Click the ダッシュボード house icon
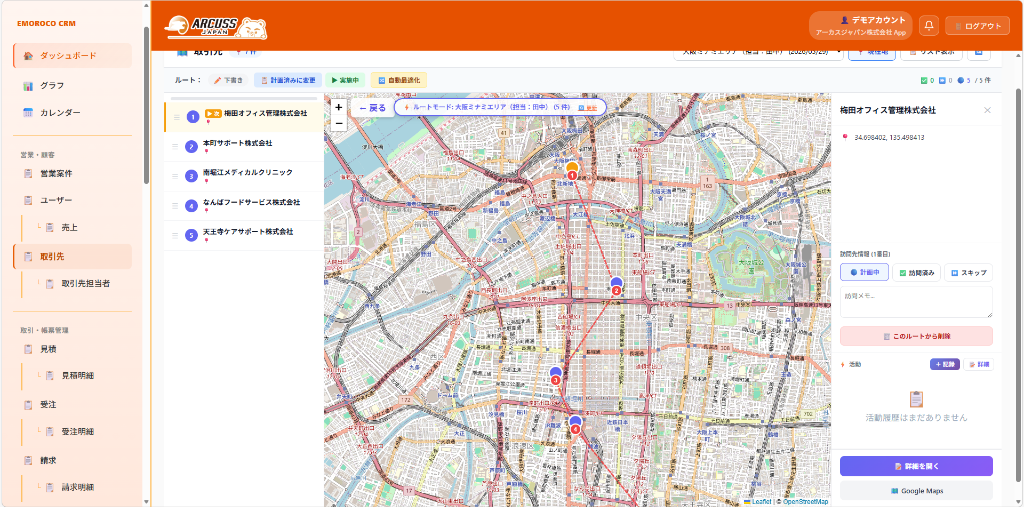Image resolution: width=1024 pixels, height=507 pixels. point(28,56)
